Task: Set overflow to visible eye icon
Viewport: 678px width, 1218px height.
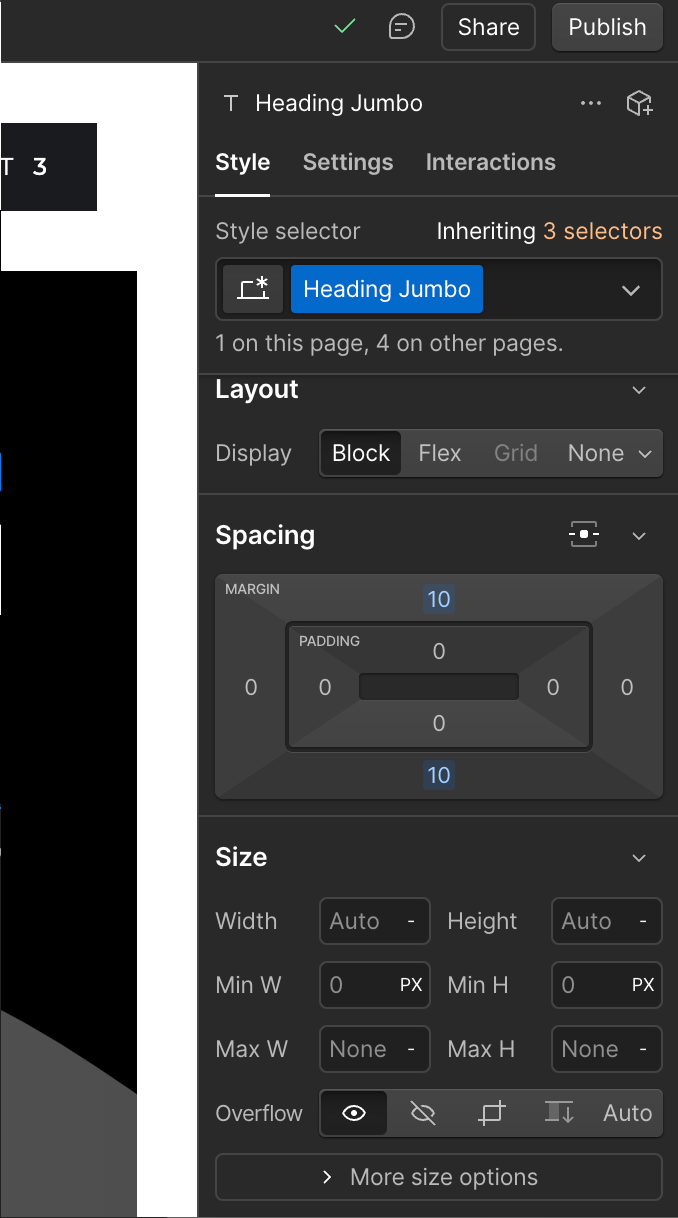Action: [354, 1113]
